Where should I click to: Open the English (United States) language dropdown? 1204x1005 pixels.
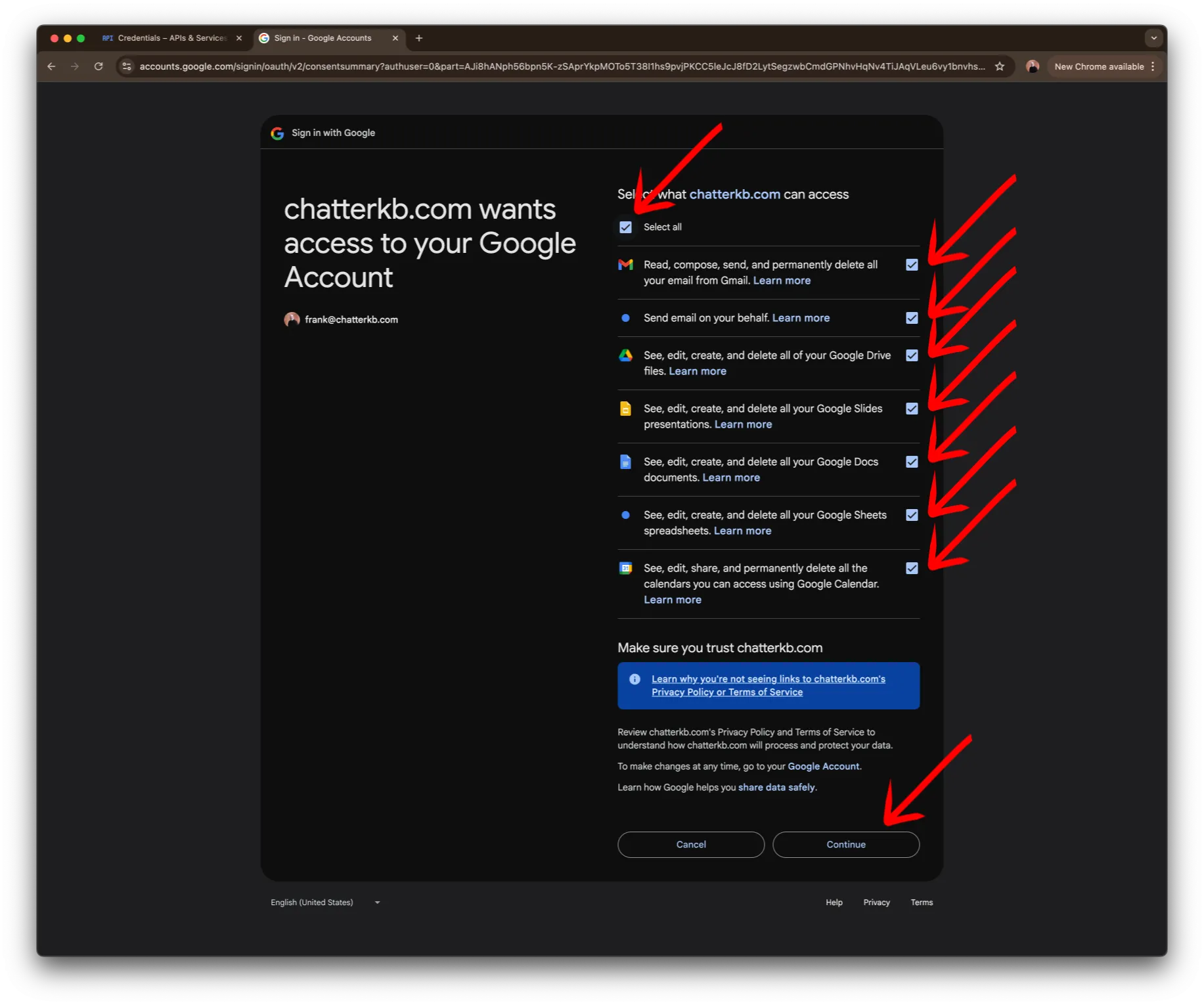click(x=325, y=903)
